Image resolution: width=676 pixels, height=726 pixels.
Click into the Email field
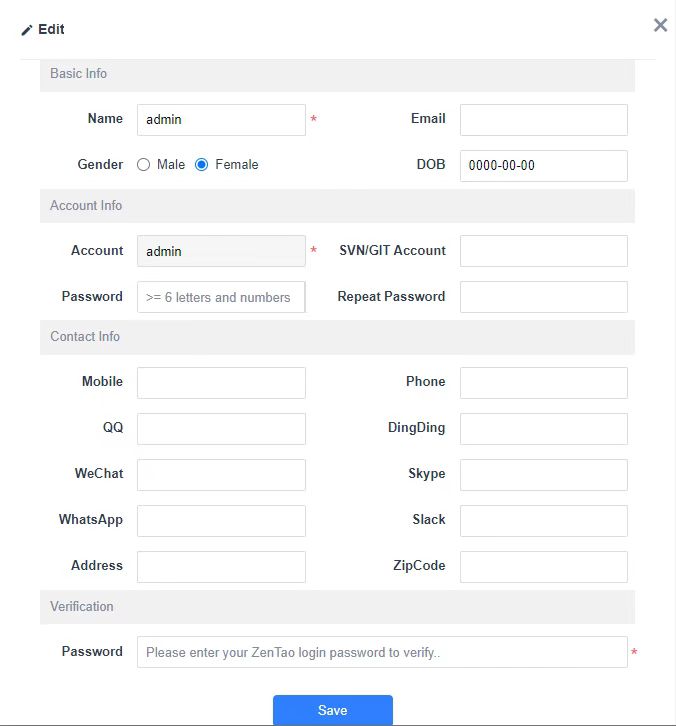[543, 120]
